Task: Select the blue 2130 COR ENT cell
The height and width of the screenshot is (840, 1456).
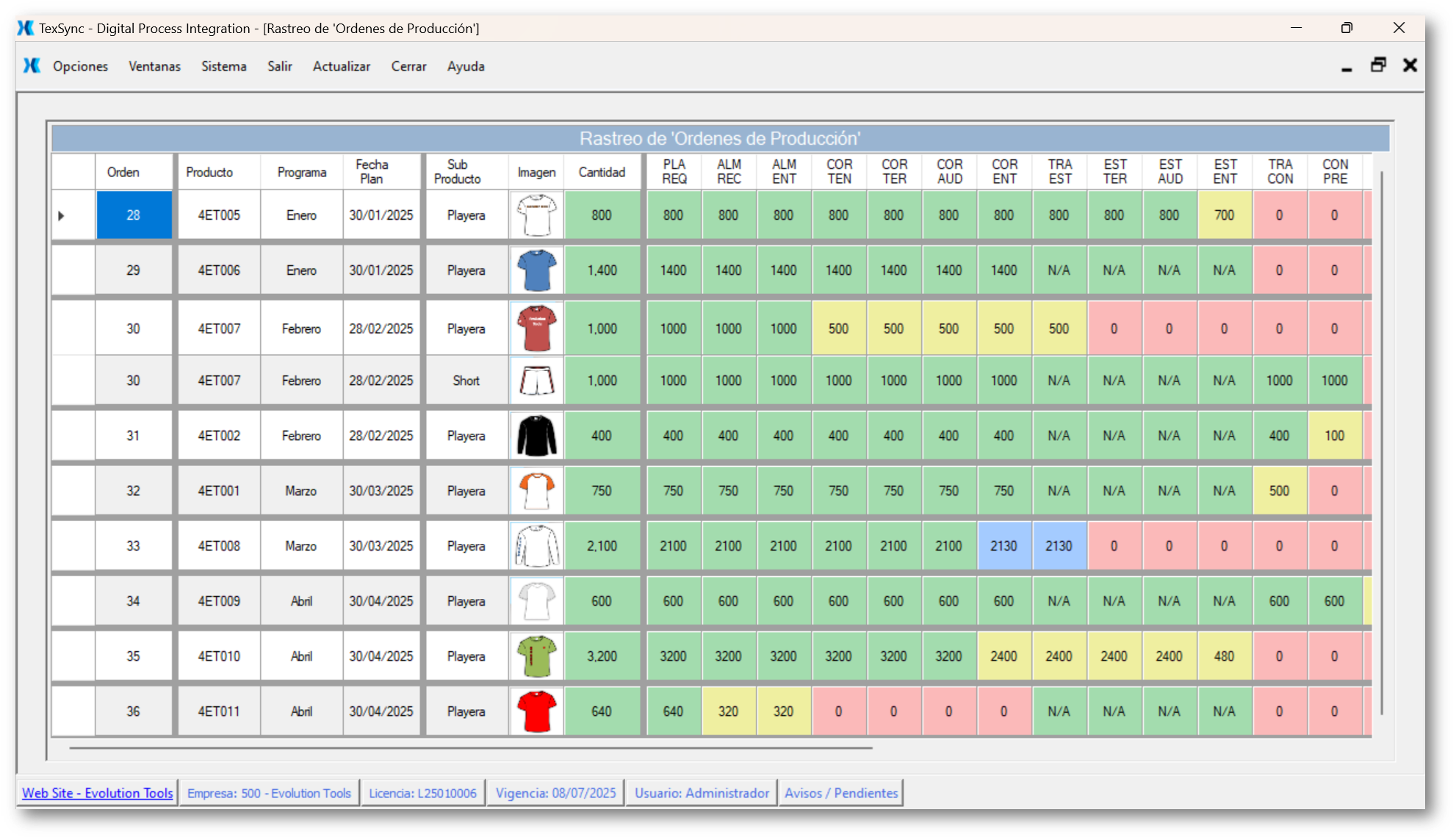Action: pos(1003,546)
